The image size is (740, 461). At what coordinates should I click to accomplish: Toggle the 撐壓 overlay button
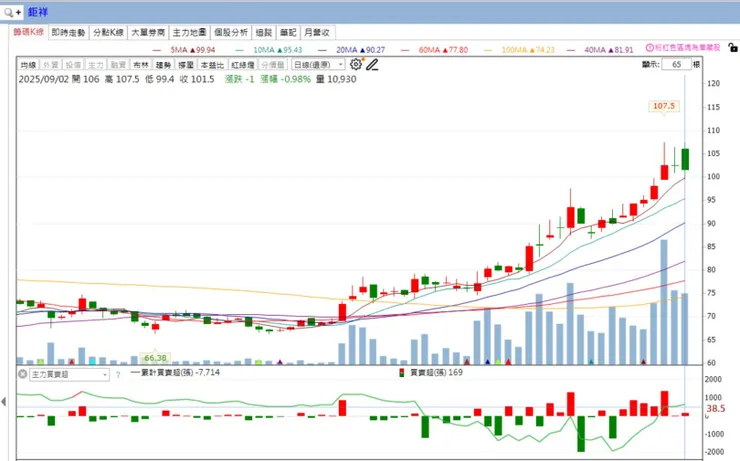[x=186, y=65]
